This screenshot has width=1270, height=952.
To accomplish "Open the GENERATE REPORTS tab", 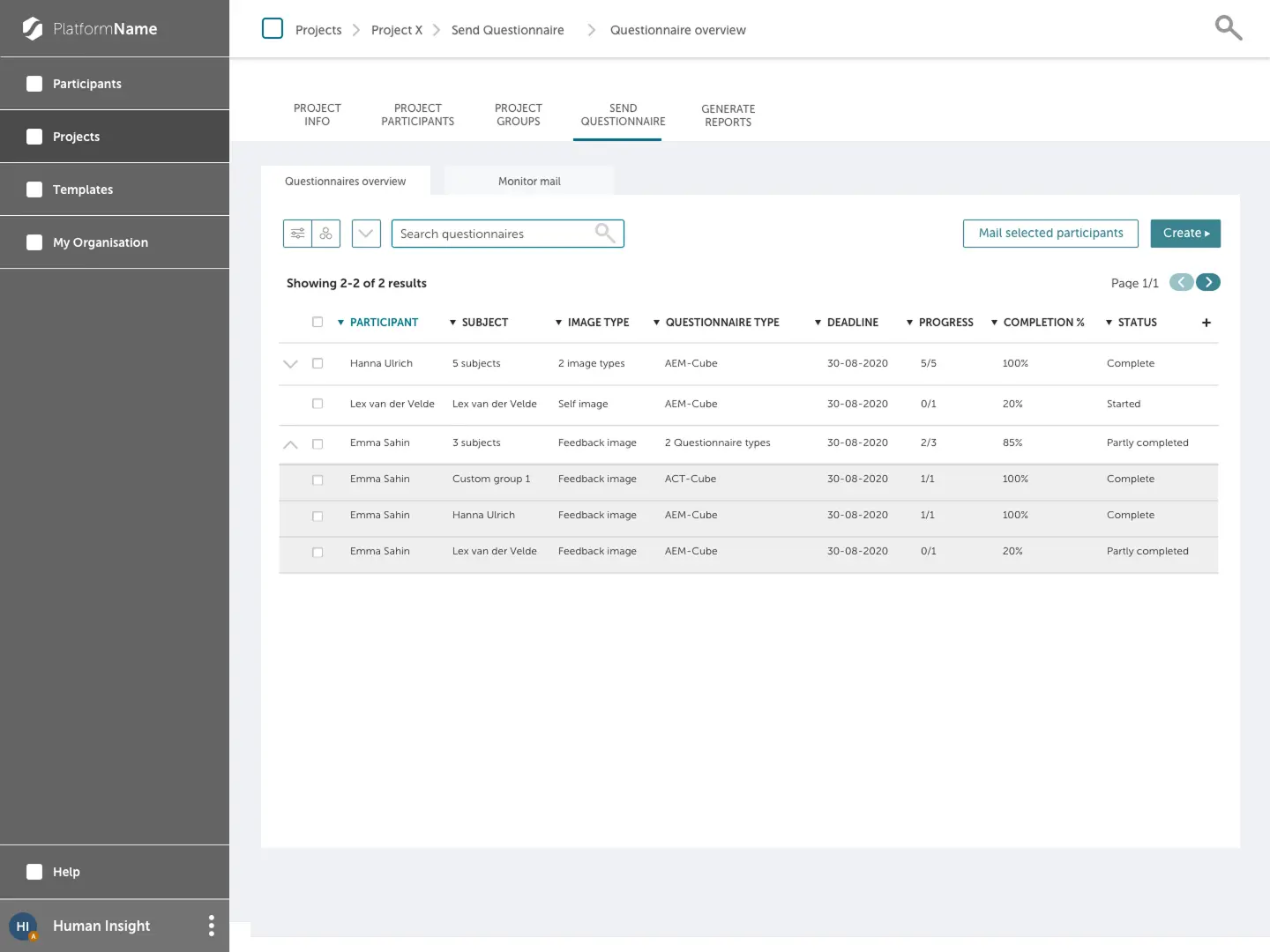I will coord(728,115).
